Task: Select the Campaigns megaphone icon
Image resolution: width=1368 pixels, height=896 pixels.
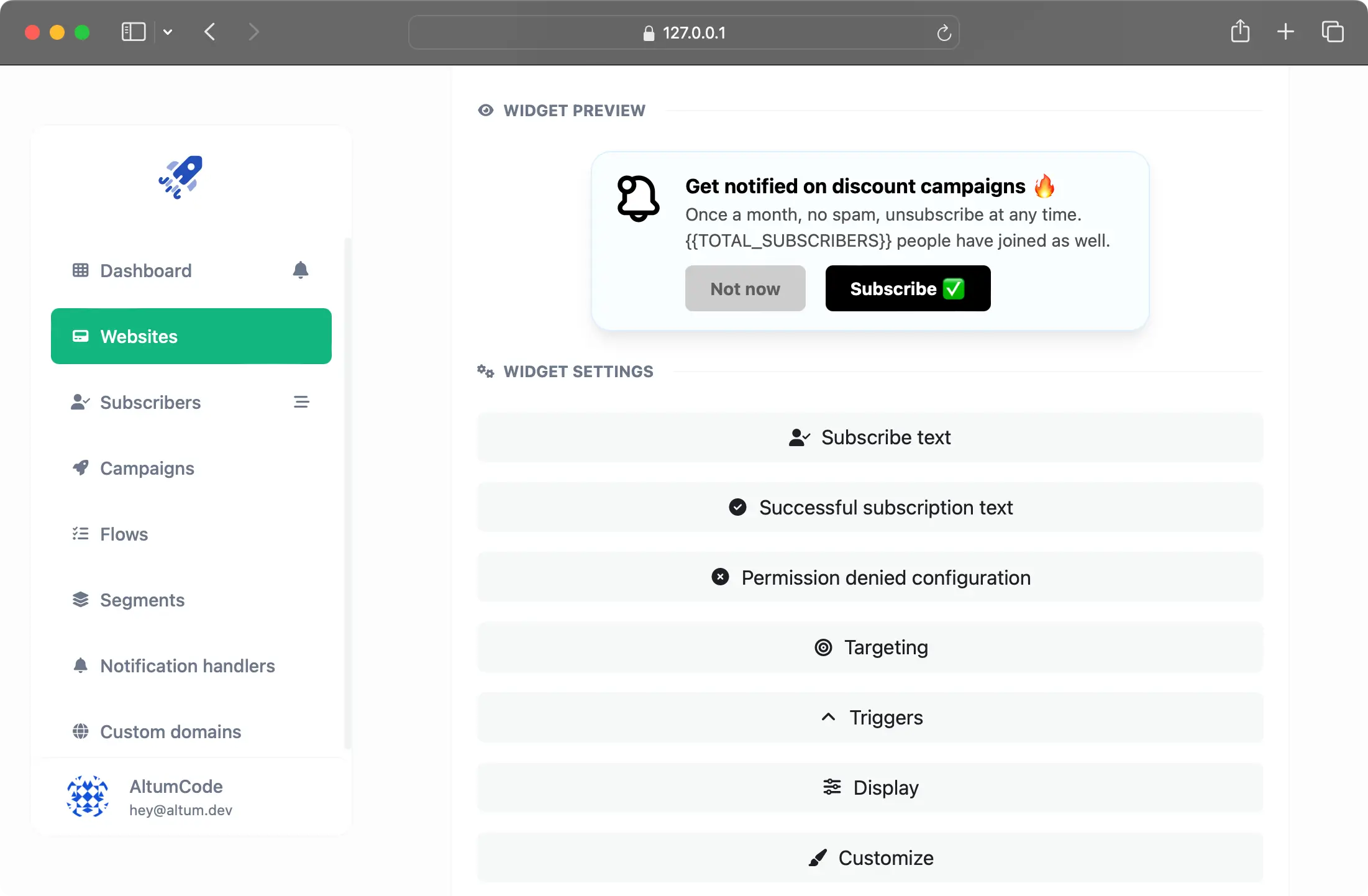Action: pyautogui.click(x=80, y=468)
